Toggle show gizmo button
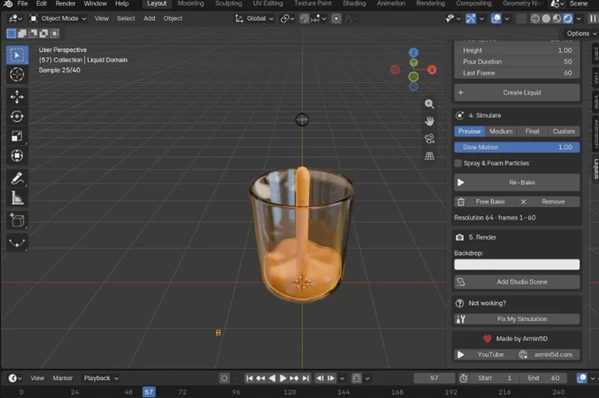The height and width of the screenshot is (398, 599). tap(471, 18)
